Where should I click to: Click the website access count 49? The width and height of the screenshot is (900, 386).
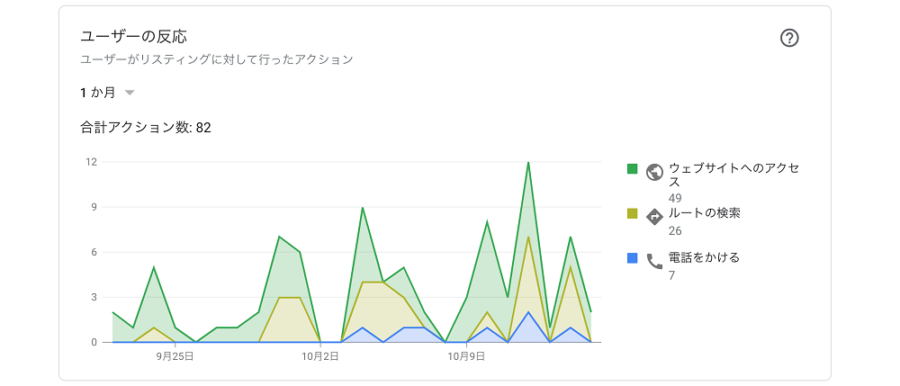pos(674,198)
